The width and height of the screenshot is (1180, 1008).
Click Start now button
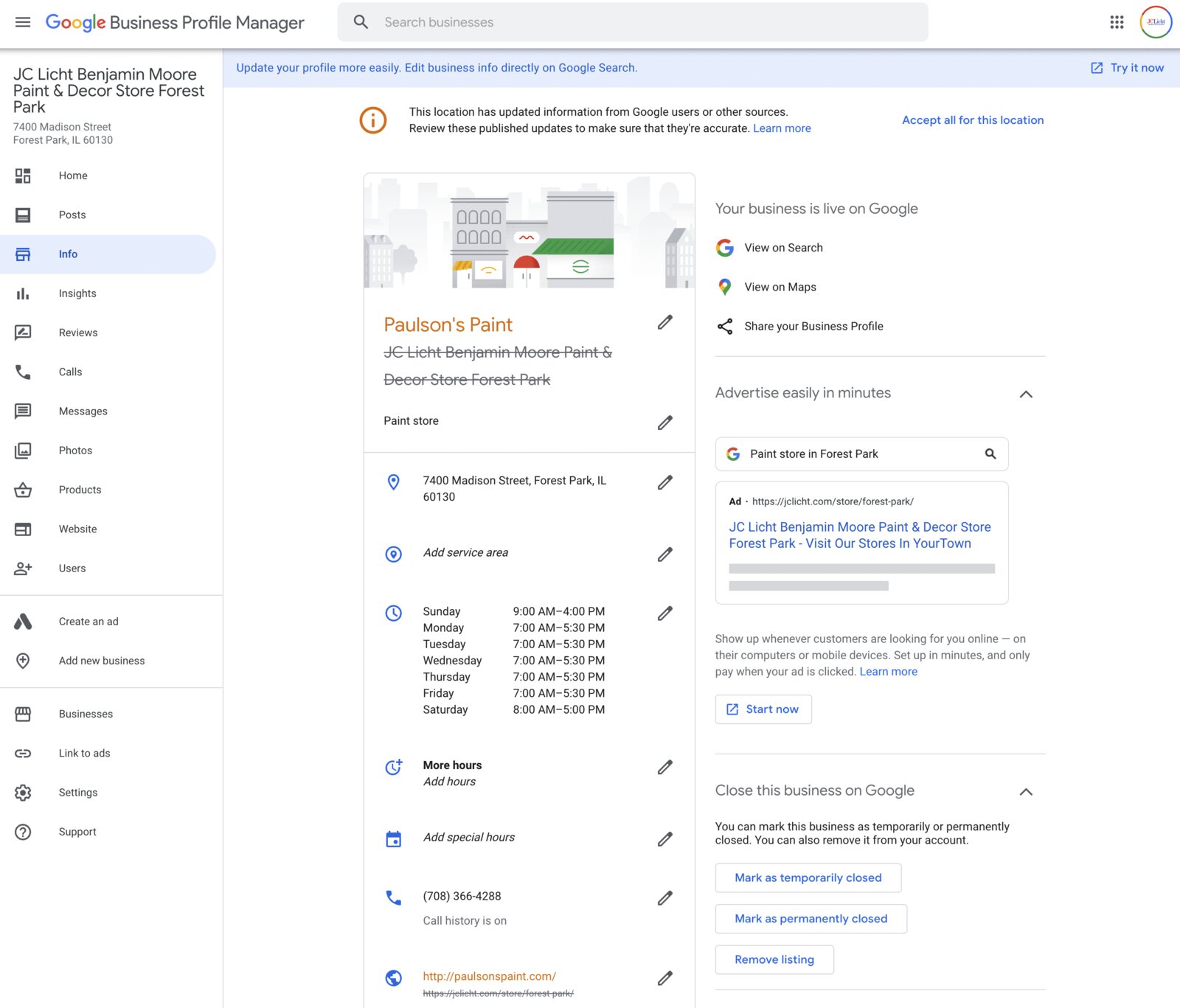[x=763, y=709]
